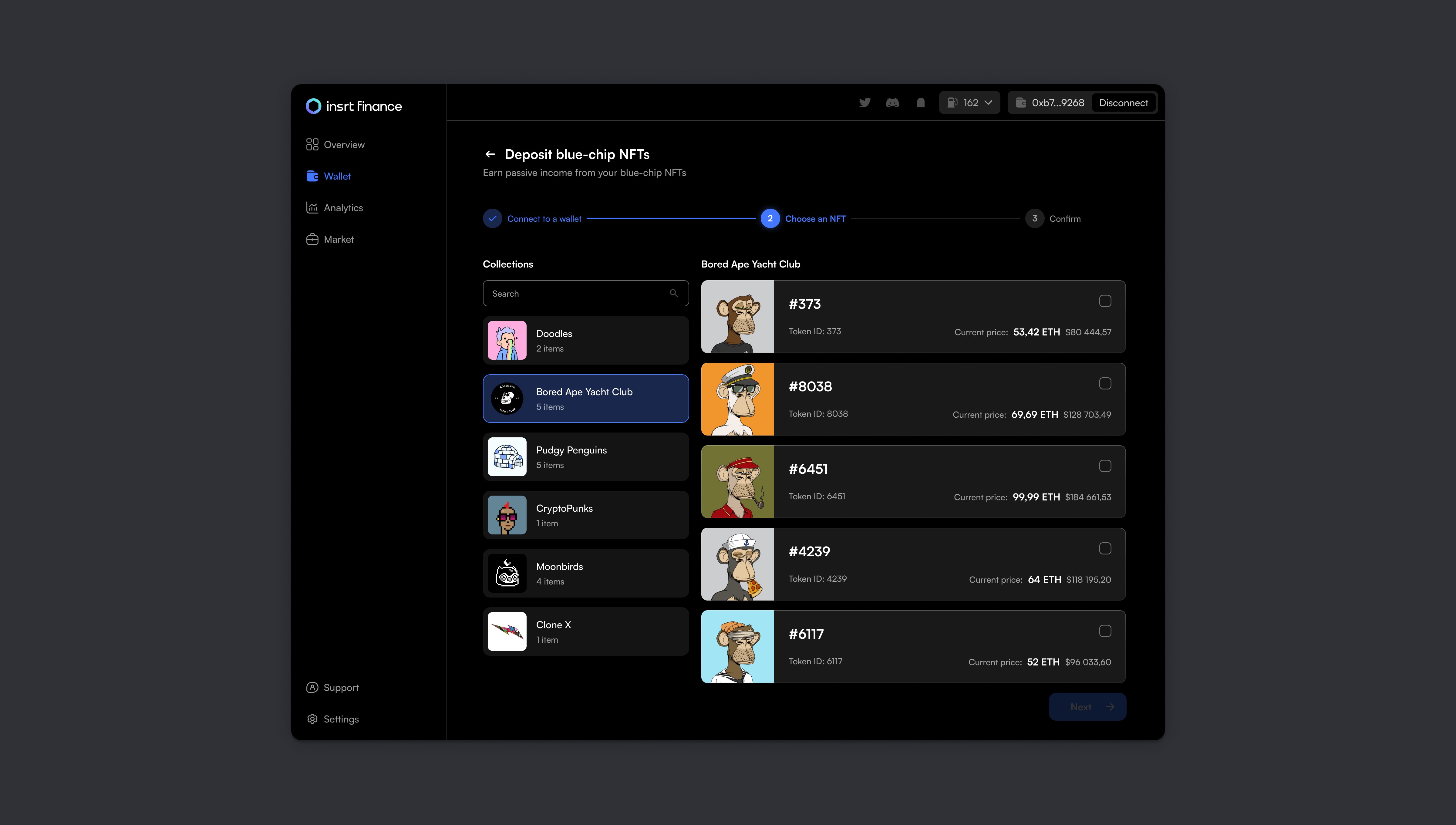
Task: Select the Clone X collection name
Action: pyautogui.click(x=554, y=625)
